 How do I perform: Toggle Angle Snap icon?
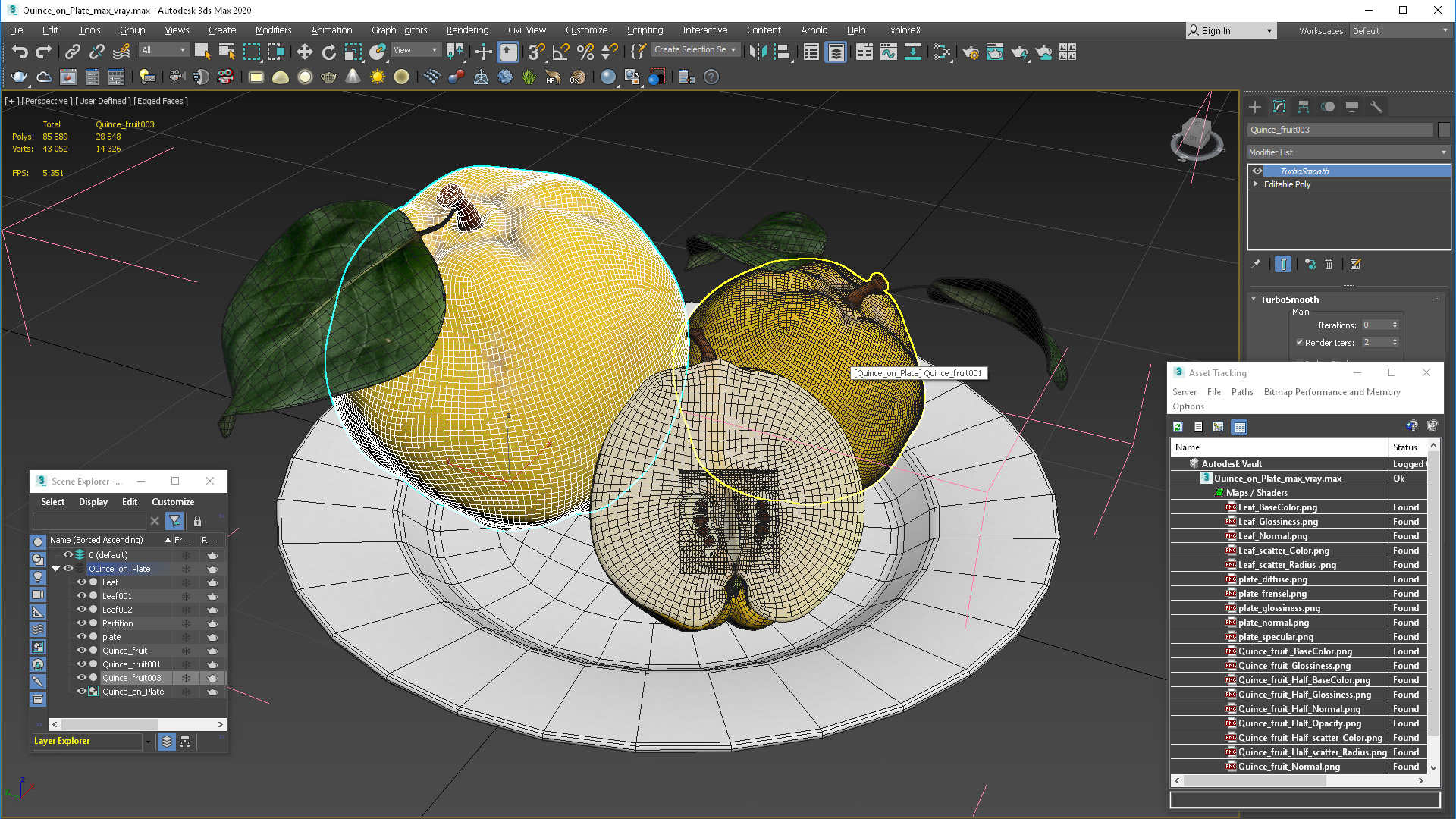point(560,52)
